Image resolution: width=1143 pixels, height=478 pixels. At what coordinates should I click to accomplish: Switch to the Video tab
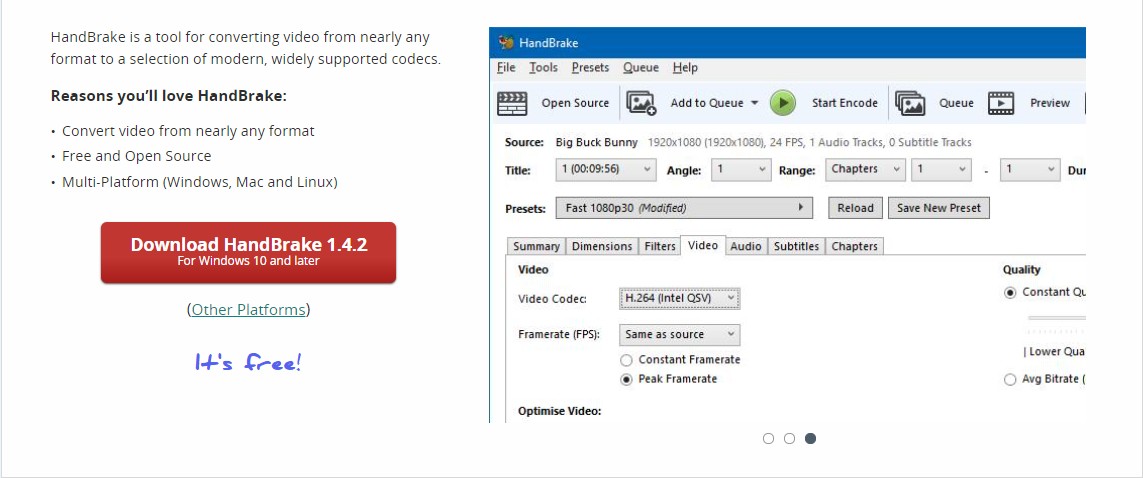point(703,246)
